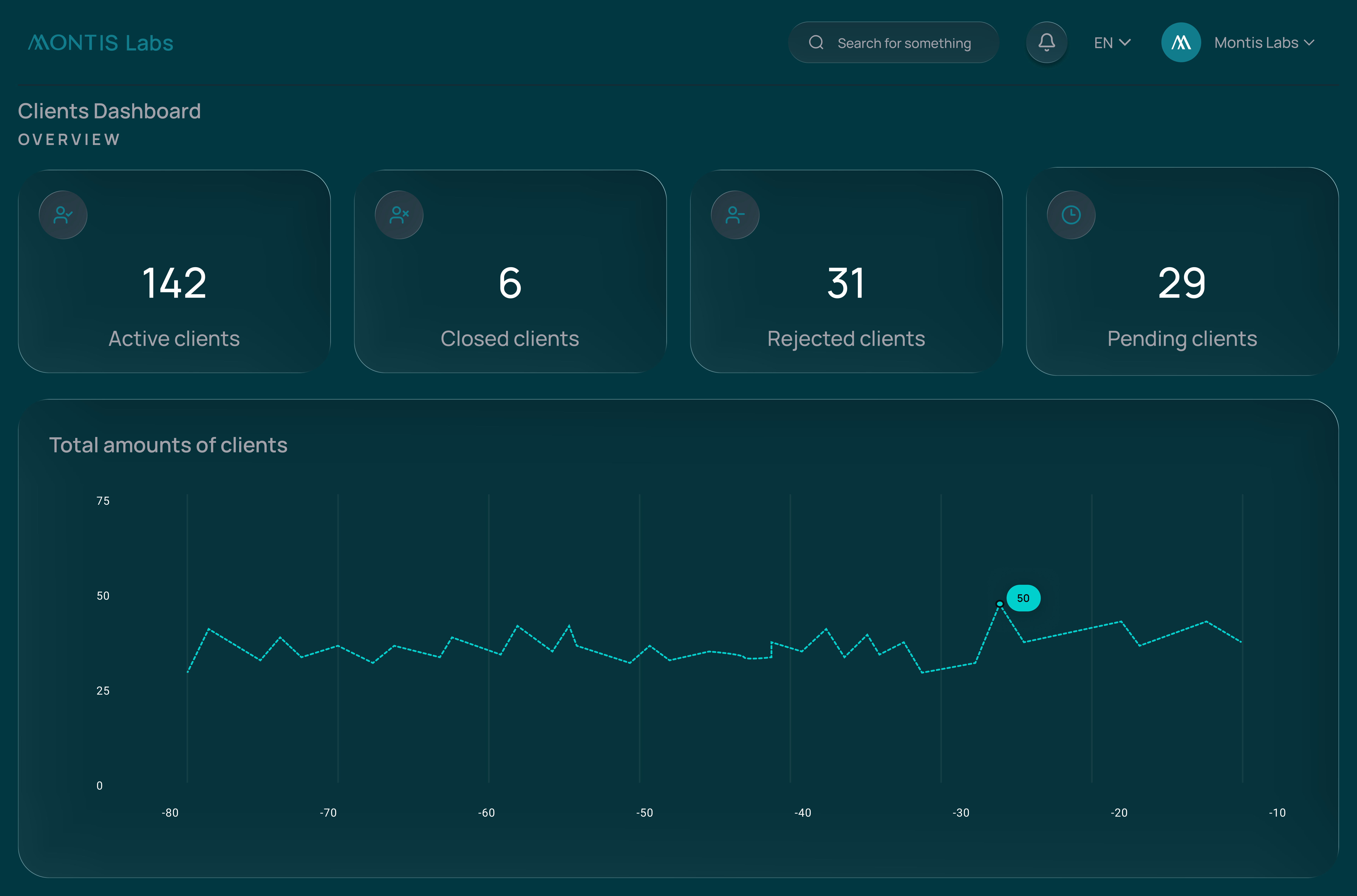Click the highlighted data point on chart
The height and width of the screenshot is (896, 1357).
click(999, 604)
